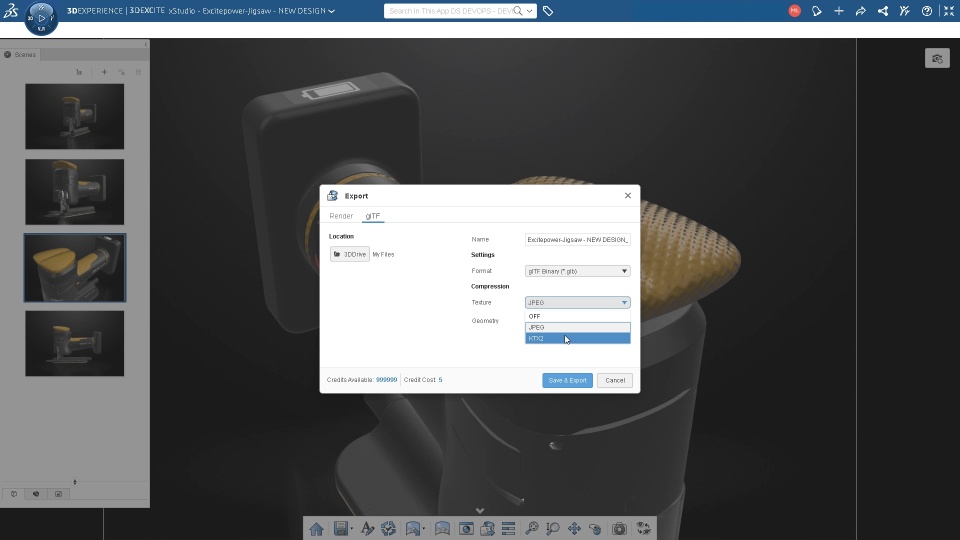
Task: Click the render window icon
Action: point(467,529)
